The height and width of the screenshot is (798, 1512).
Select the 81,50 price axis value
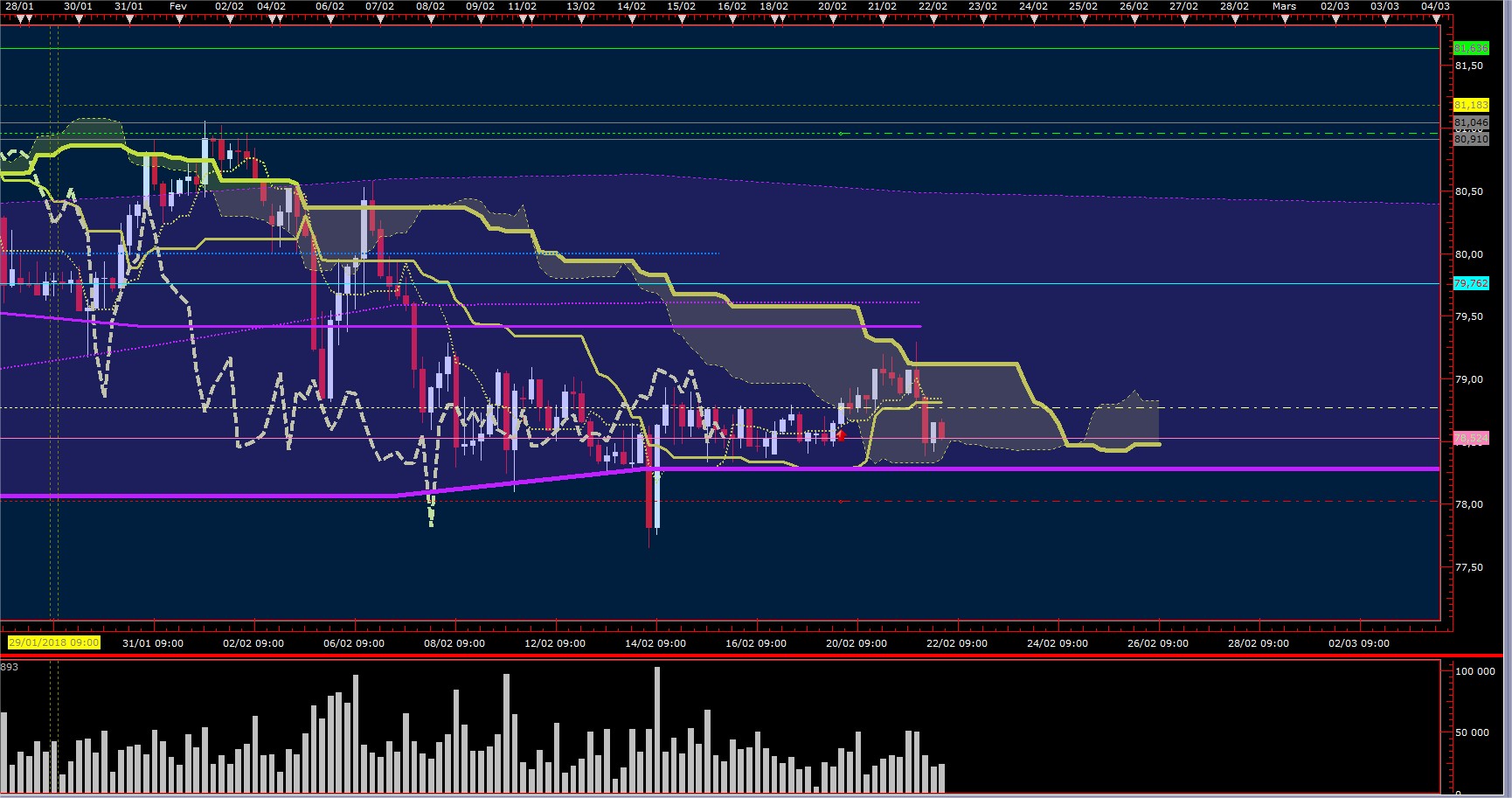[x=1468, y=66]
